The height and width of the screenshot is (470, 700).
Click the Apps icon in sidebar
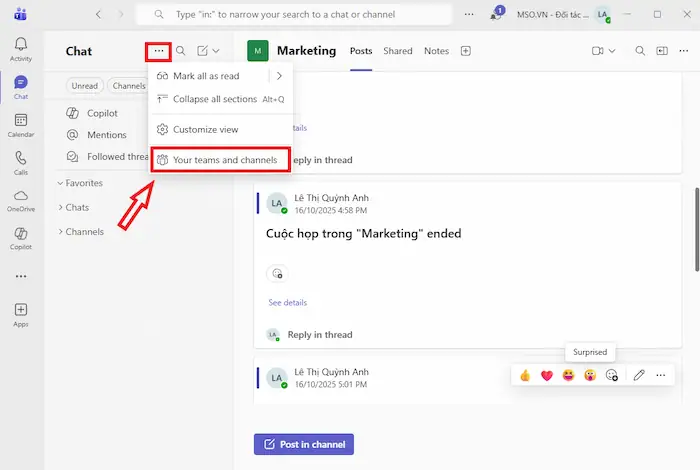21,314
